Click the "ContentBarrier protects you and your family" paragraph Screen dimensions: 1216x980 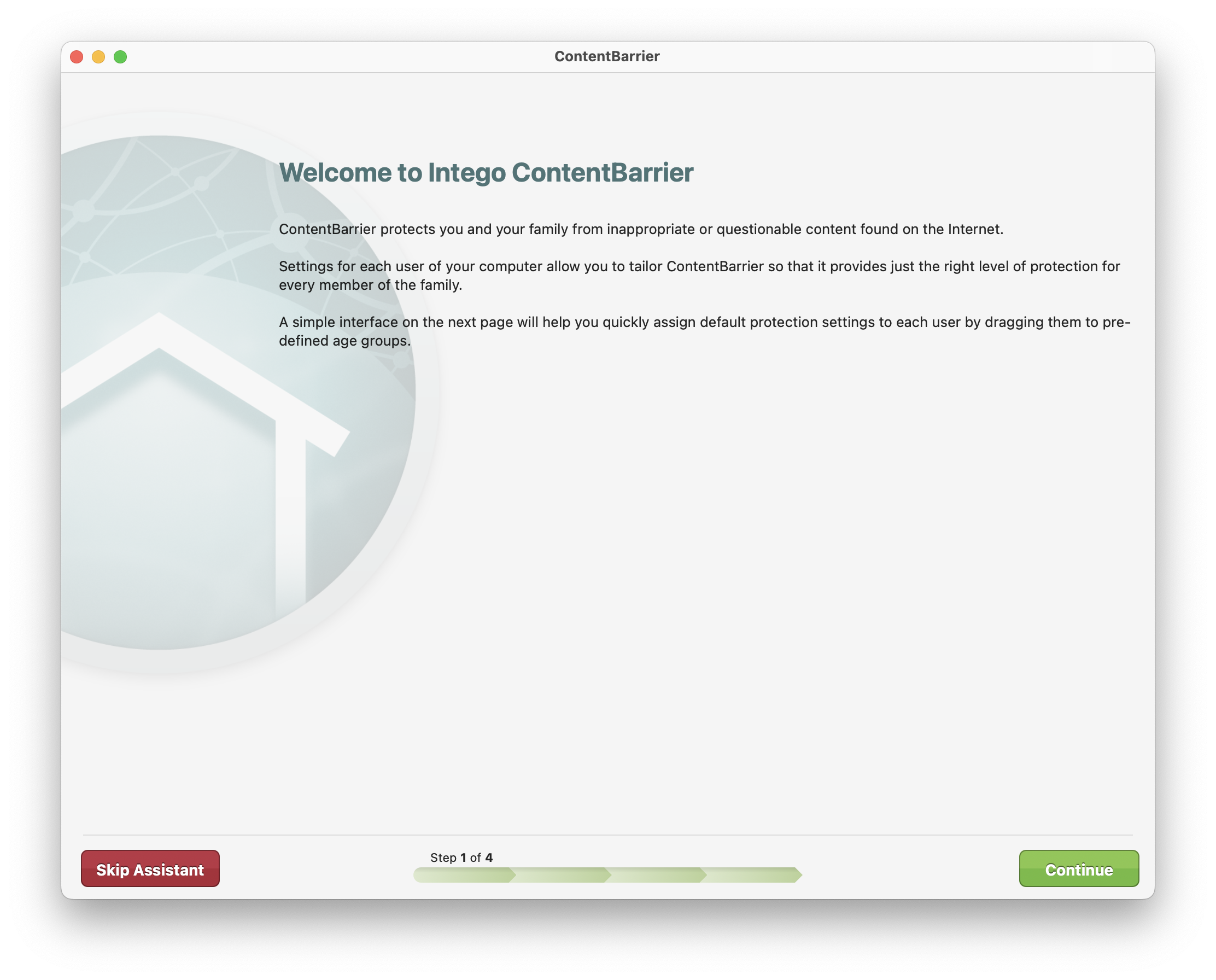[641, 229]
